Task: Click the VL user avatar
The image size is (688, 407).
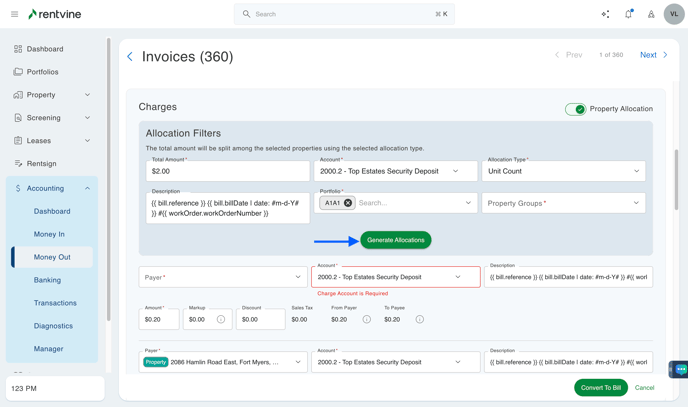Action: (674, 15)
